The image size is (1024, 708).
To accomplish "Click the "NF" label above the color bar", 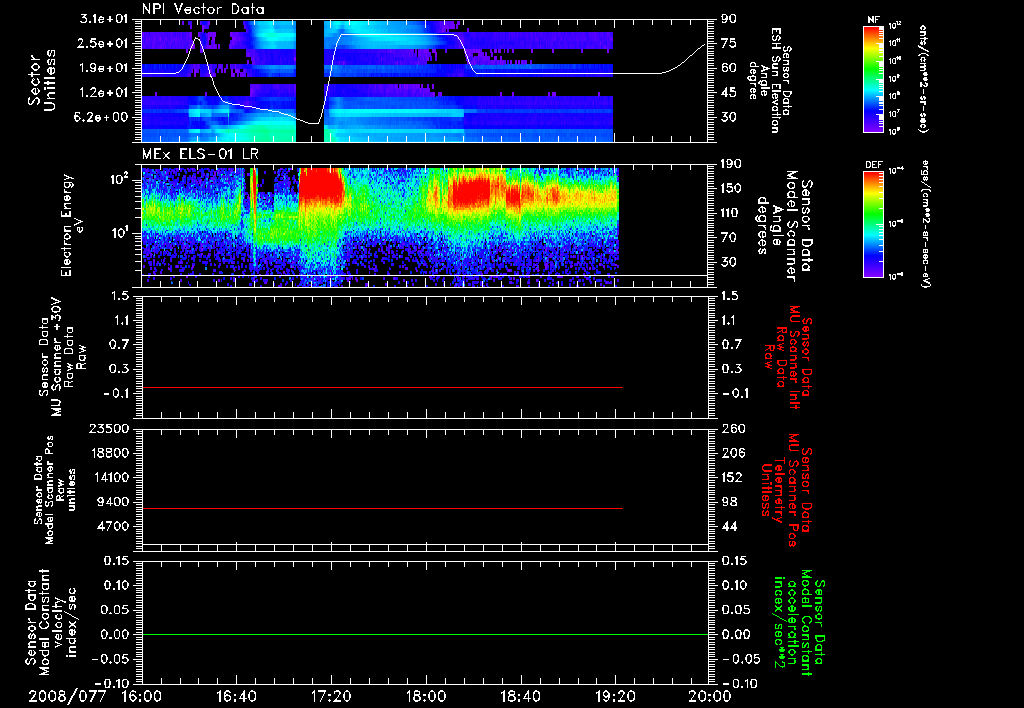I will pos(873,20).
